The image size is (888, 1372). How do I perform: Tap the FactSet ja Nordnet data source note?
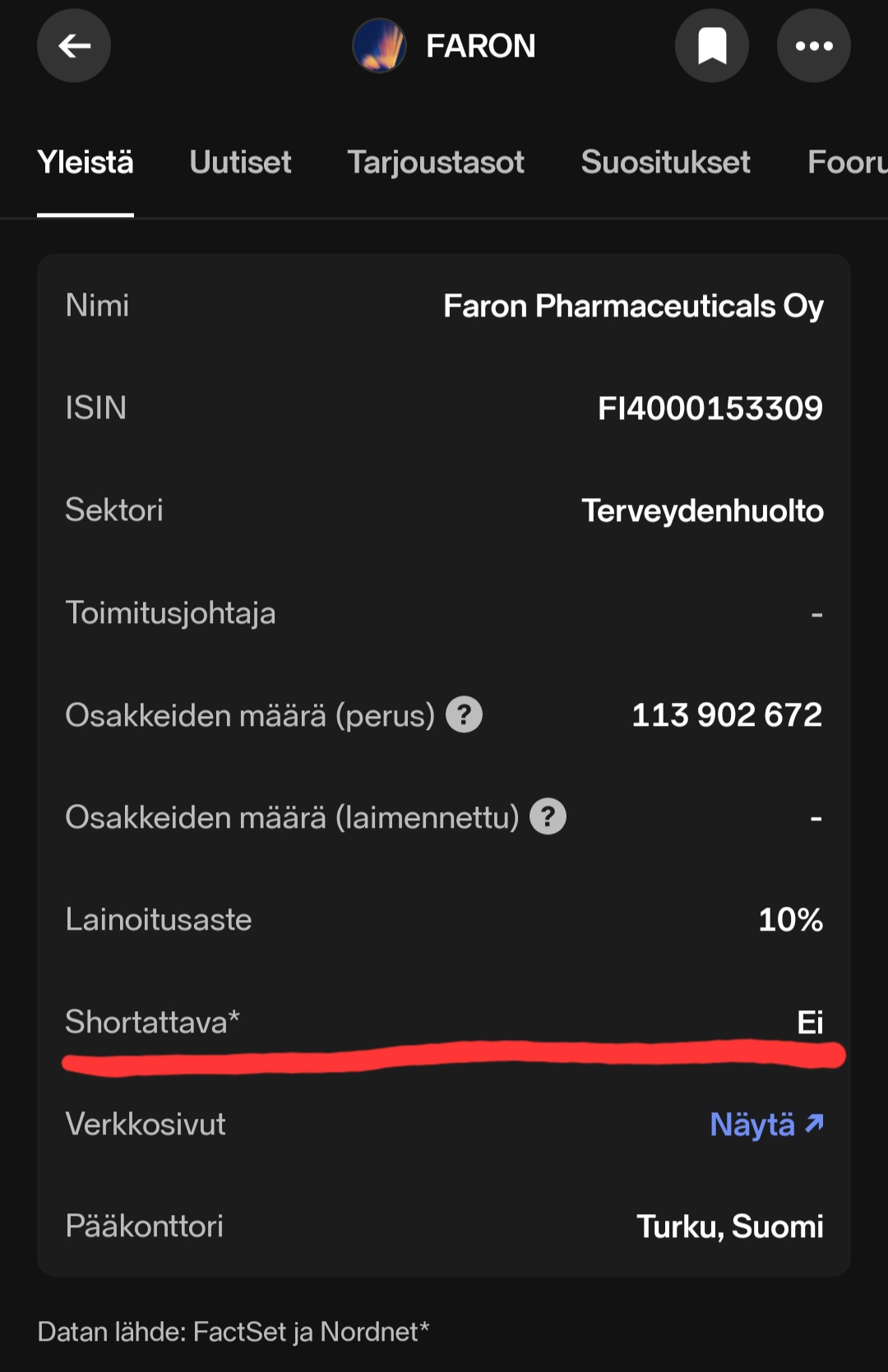click(234, 1332)
